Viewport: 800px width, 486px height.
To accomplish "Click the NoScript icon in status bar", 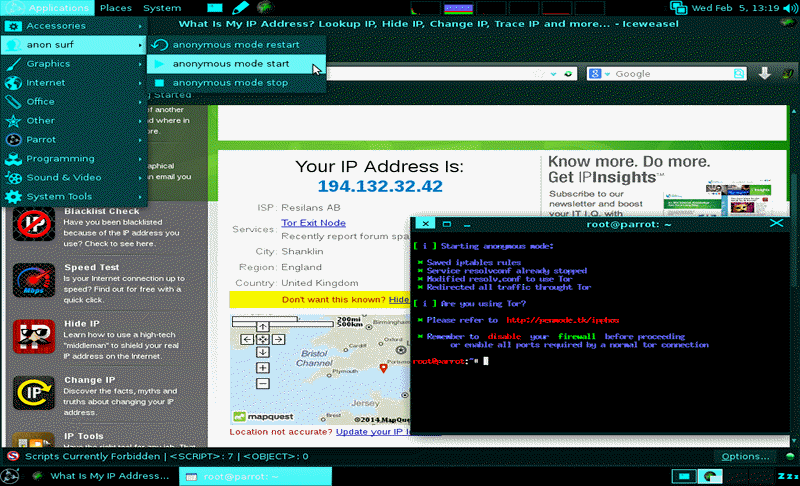I will click(x=13, y=456).
